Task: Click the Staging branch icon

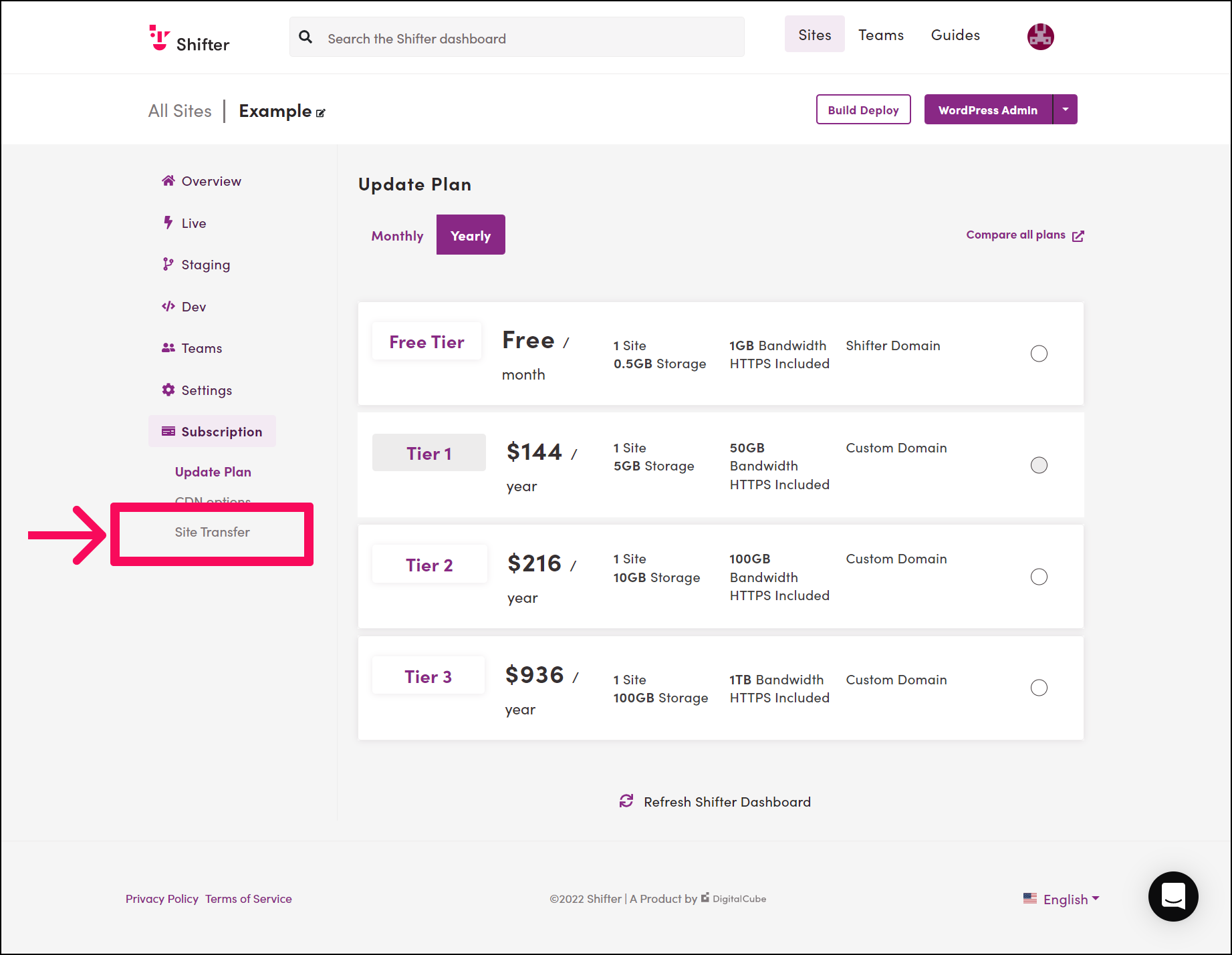Action: pos(168,265)
